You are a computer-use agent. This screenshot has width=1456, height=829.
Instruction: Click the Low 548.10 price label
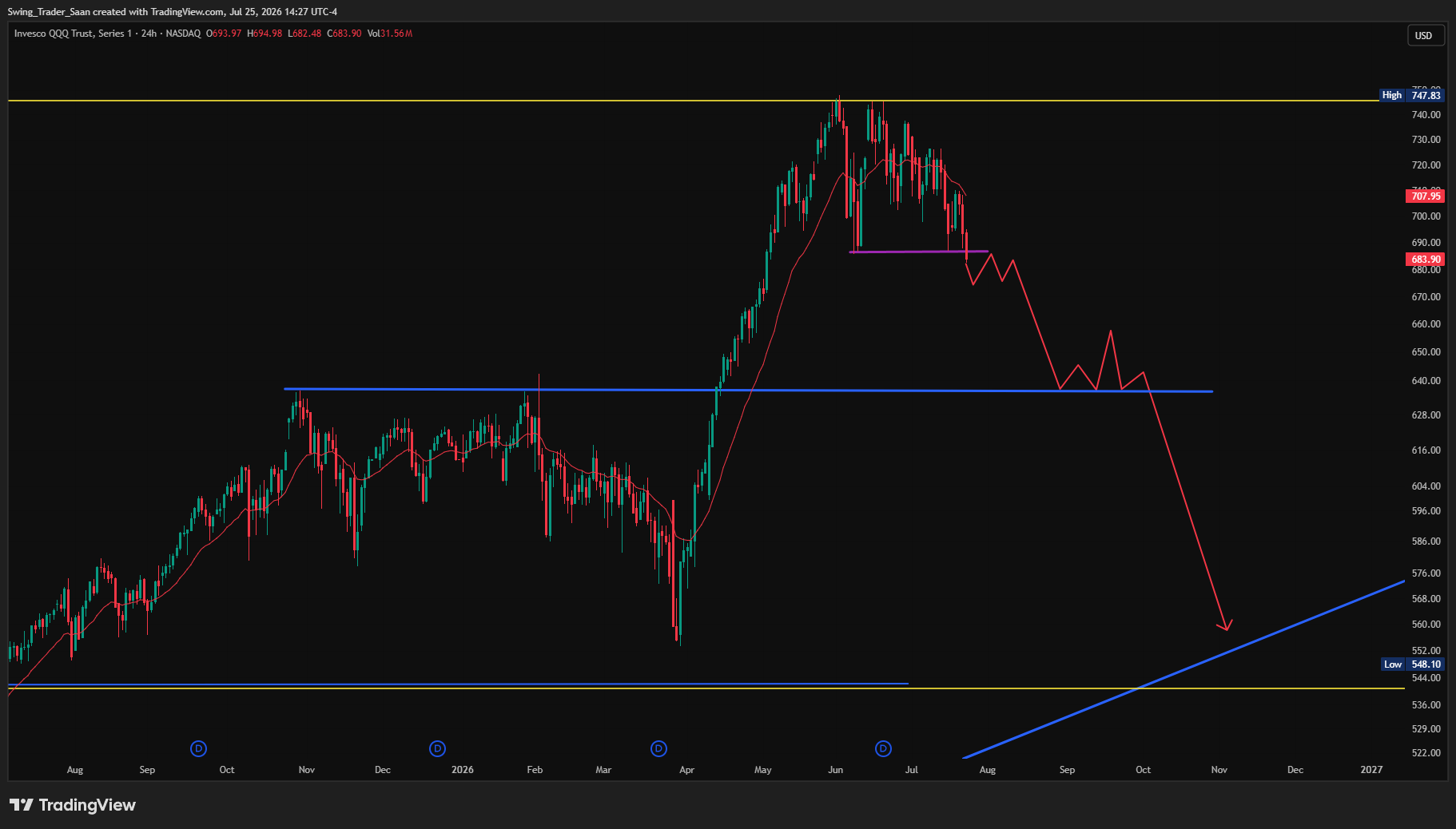(1413, 664)
